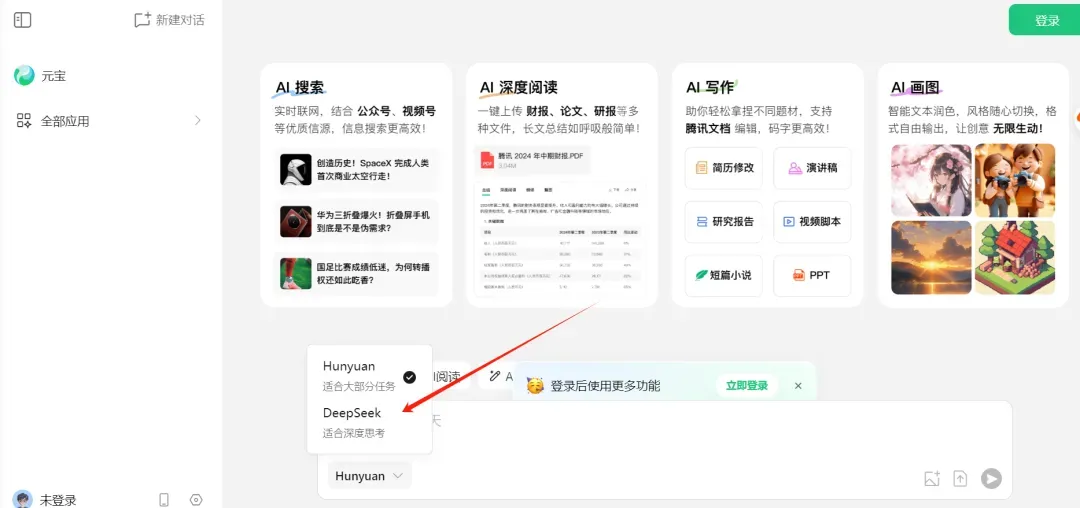Click the SpaceX astronaut thumbnail
The image size is (1080, 508).
point(295,169)
